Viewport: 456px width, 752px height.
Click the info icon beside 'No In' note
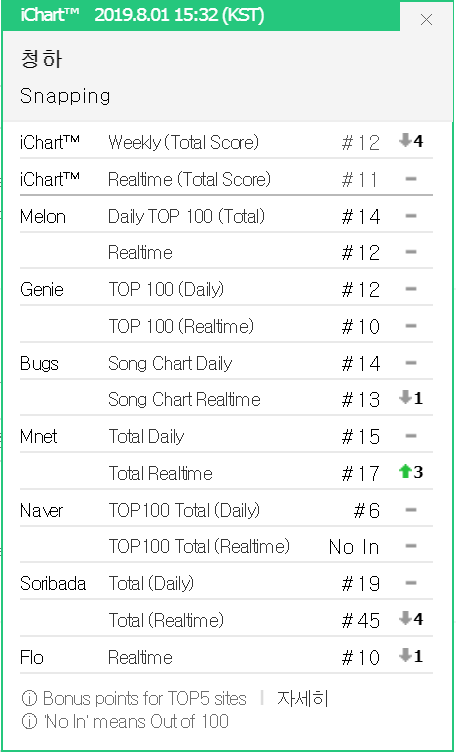[29, 721]
